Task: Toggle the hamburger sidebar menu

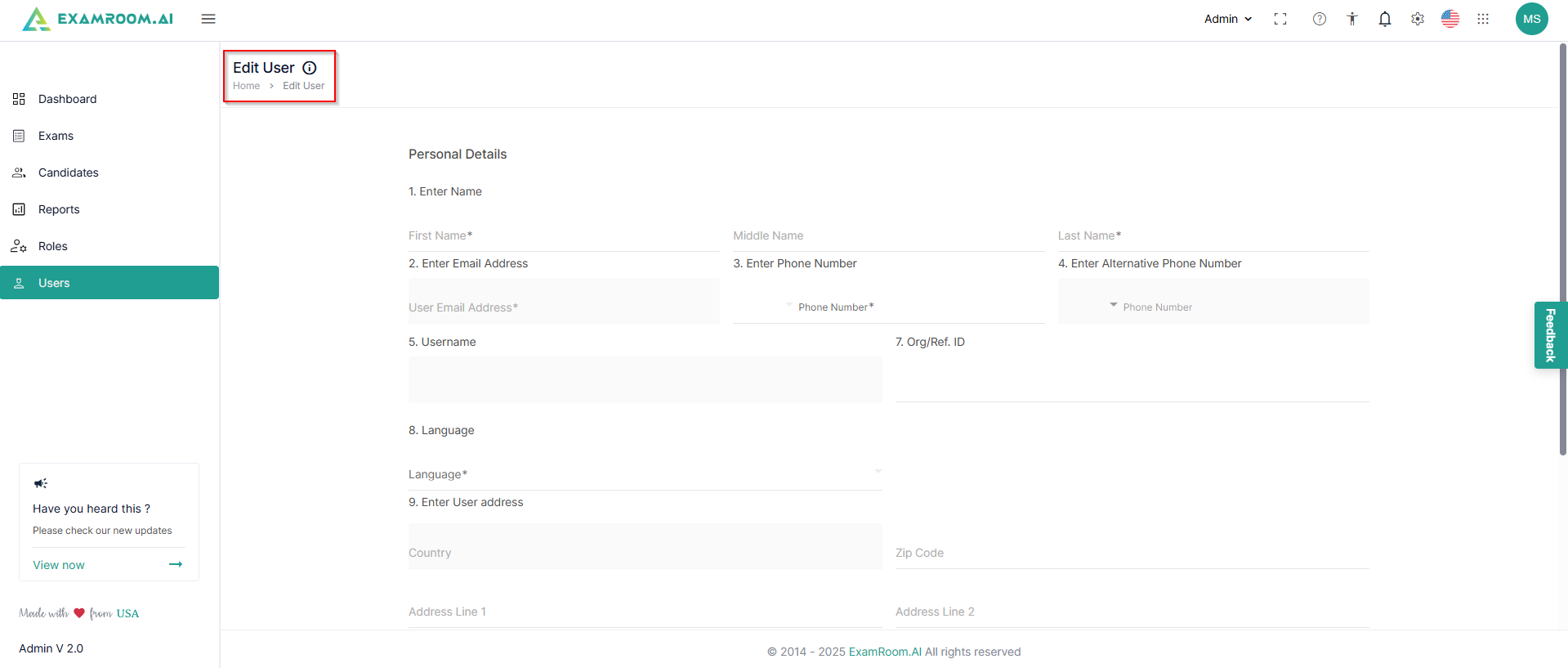Action: 208,19
